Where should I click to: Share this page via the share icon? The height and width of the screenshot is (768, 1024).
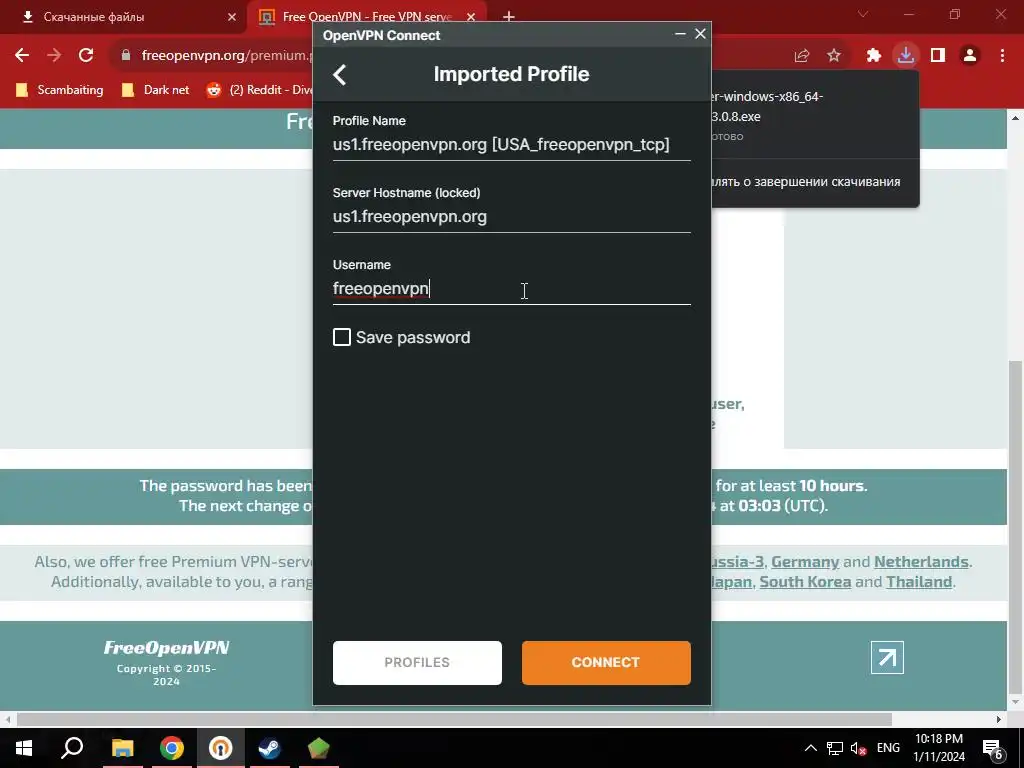pos(801,56)
